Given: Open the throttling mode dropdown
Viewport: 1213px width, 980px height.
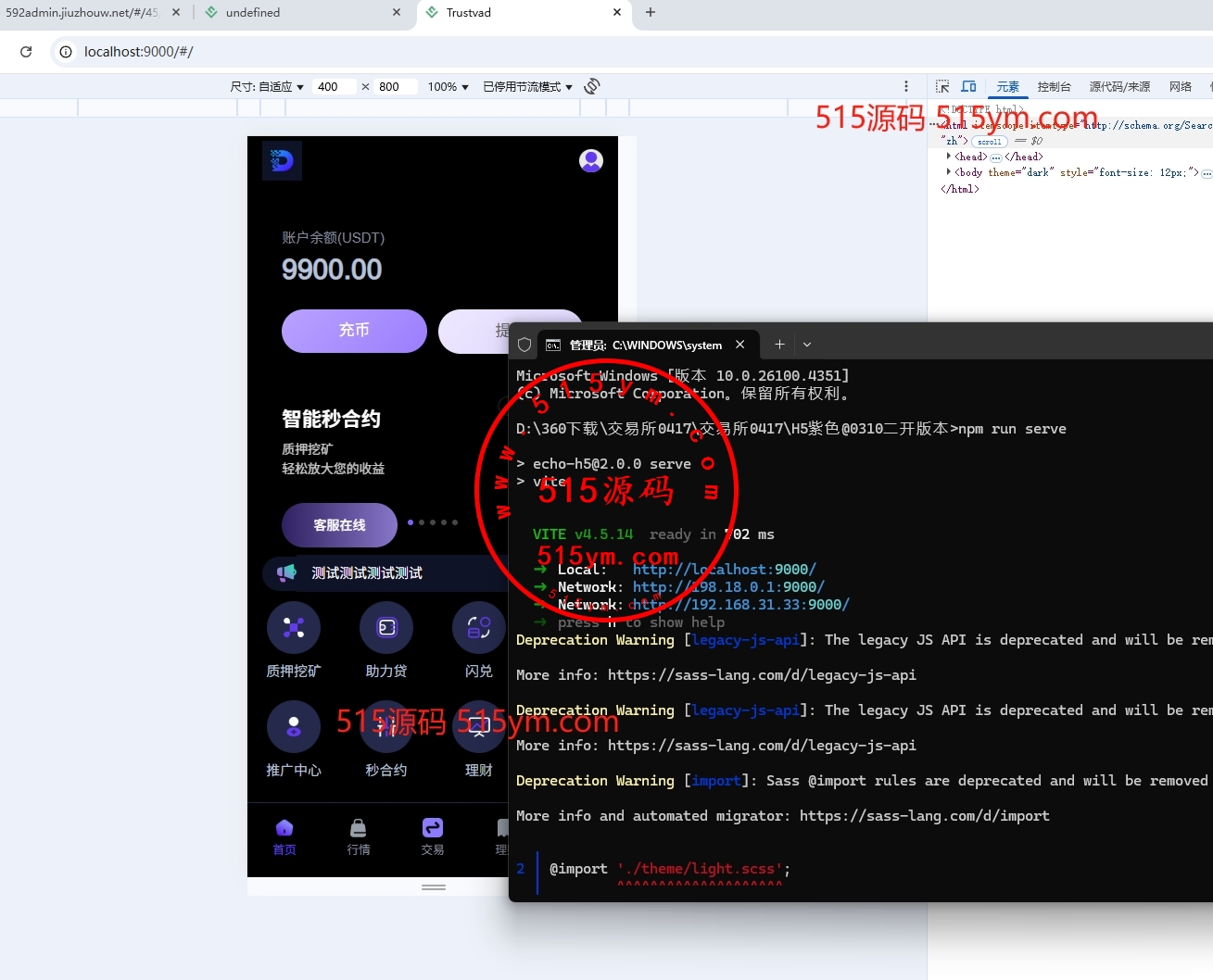Looking at the screenshot, I should pyautogui.click(x=527, y=86).
